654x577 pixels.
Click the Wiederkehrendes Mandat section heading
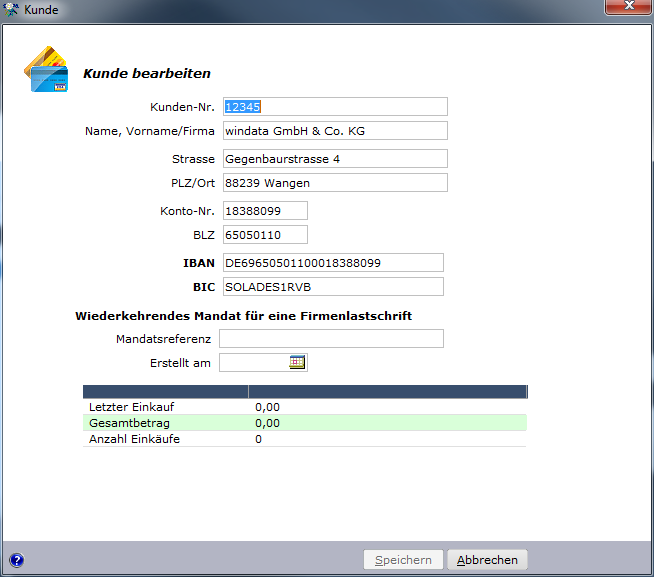point(244,316)
